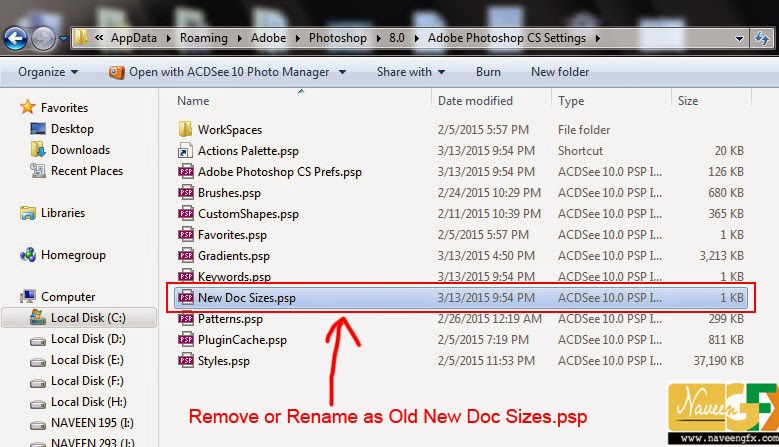The width and height of the screenshot is (779, 447).
Task: Open subfolder arrow after AppData
Action: coord(169,38)
